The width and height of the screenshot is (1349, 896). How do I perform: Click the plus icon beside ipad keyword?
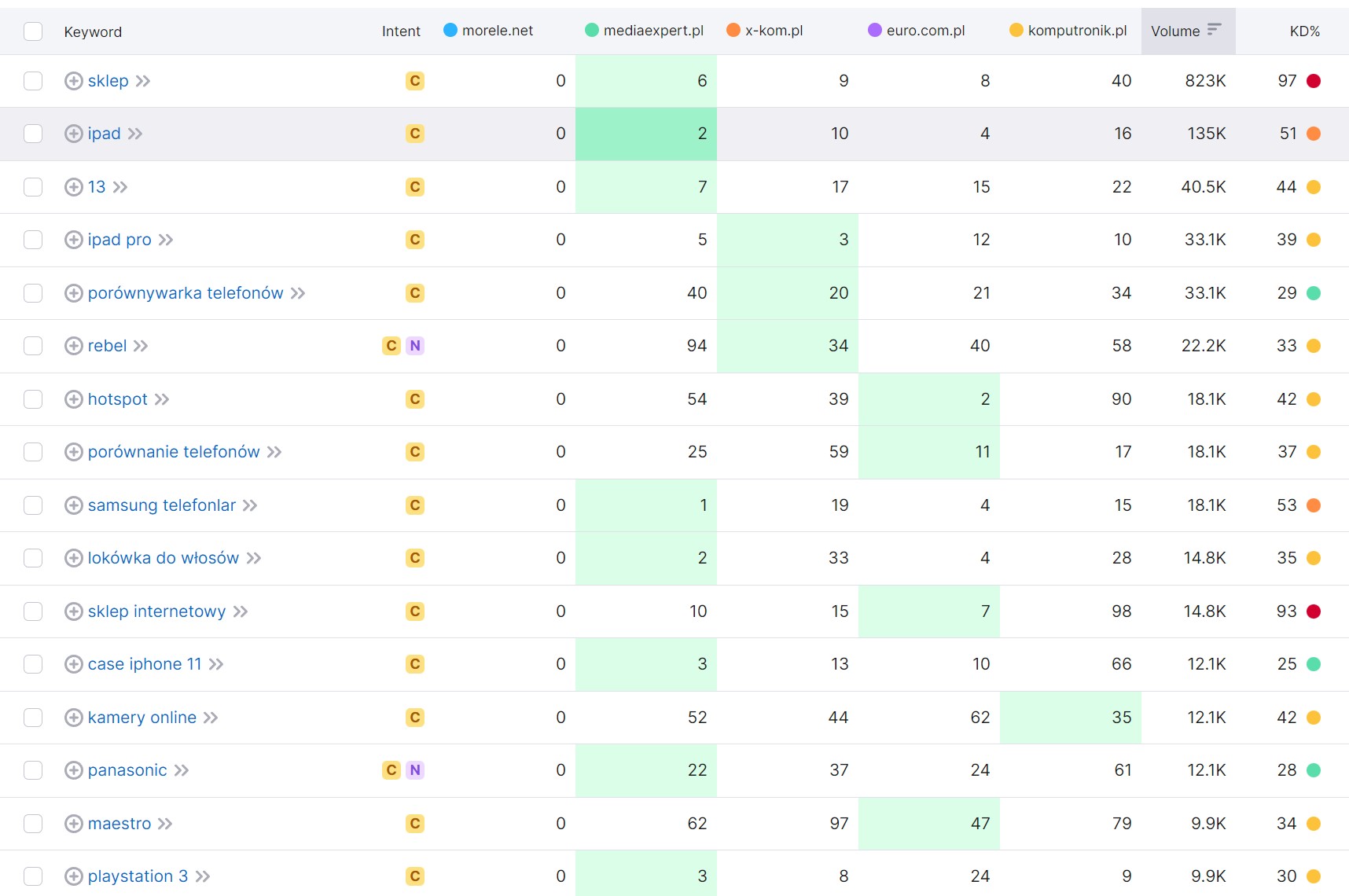pyautogui.click(x=73, y=134)
